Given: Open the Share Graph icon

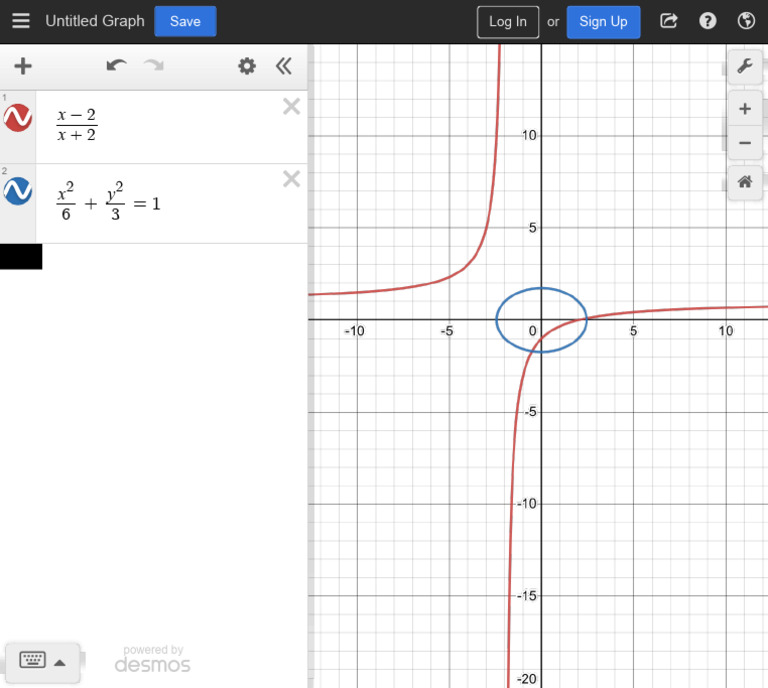Looking at the screenshot, I should tap(669, 21).
